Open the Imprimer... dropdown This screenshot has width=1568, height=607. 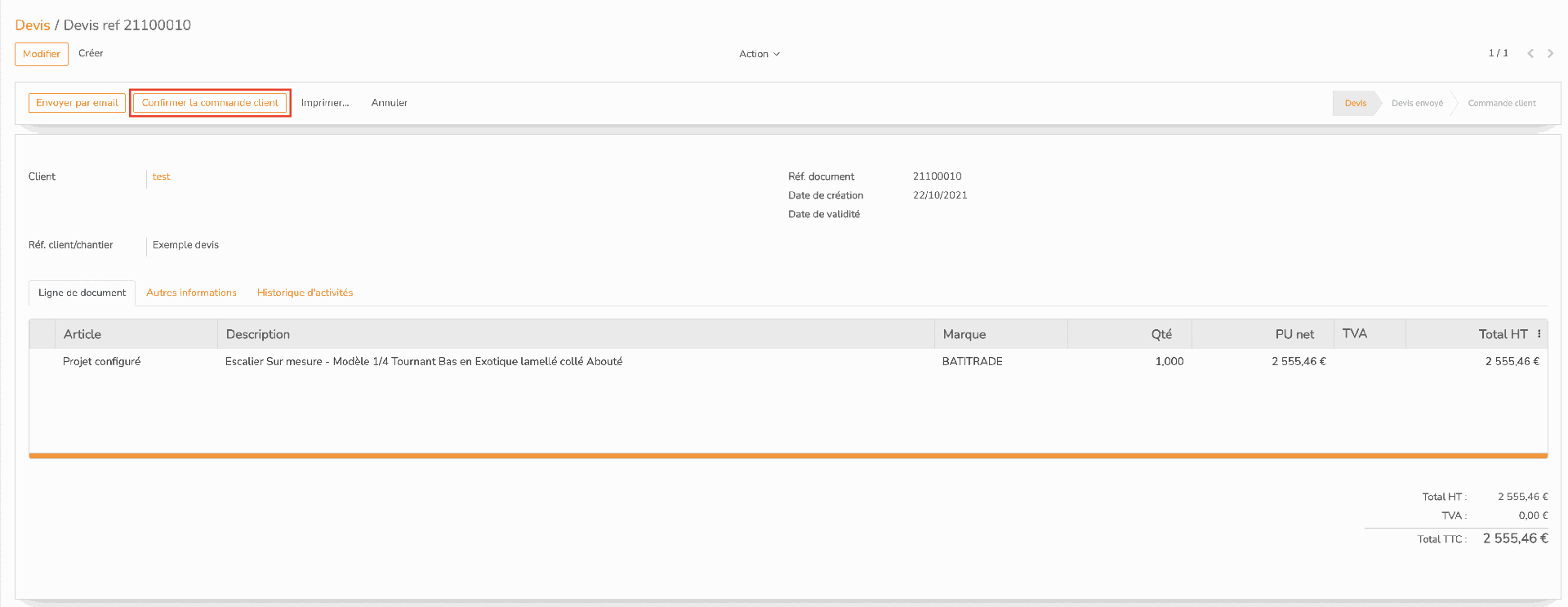click(325, 103)
